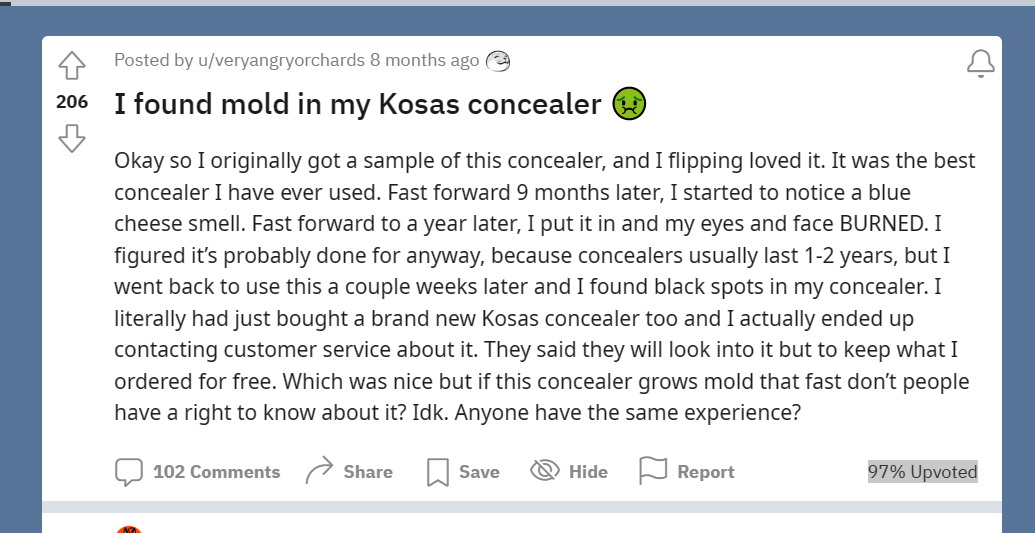Click the speech bubble comments icon
The image size is (1035, 533).
point(129,472)
